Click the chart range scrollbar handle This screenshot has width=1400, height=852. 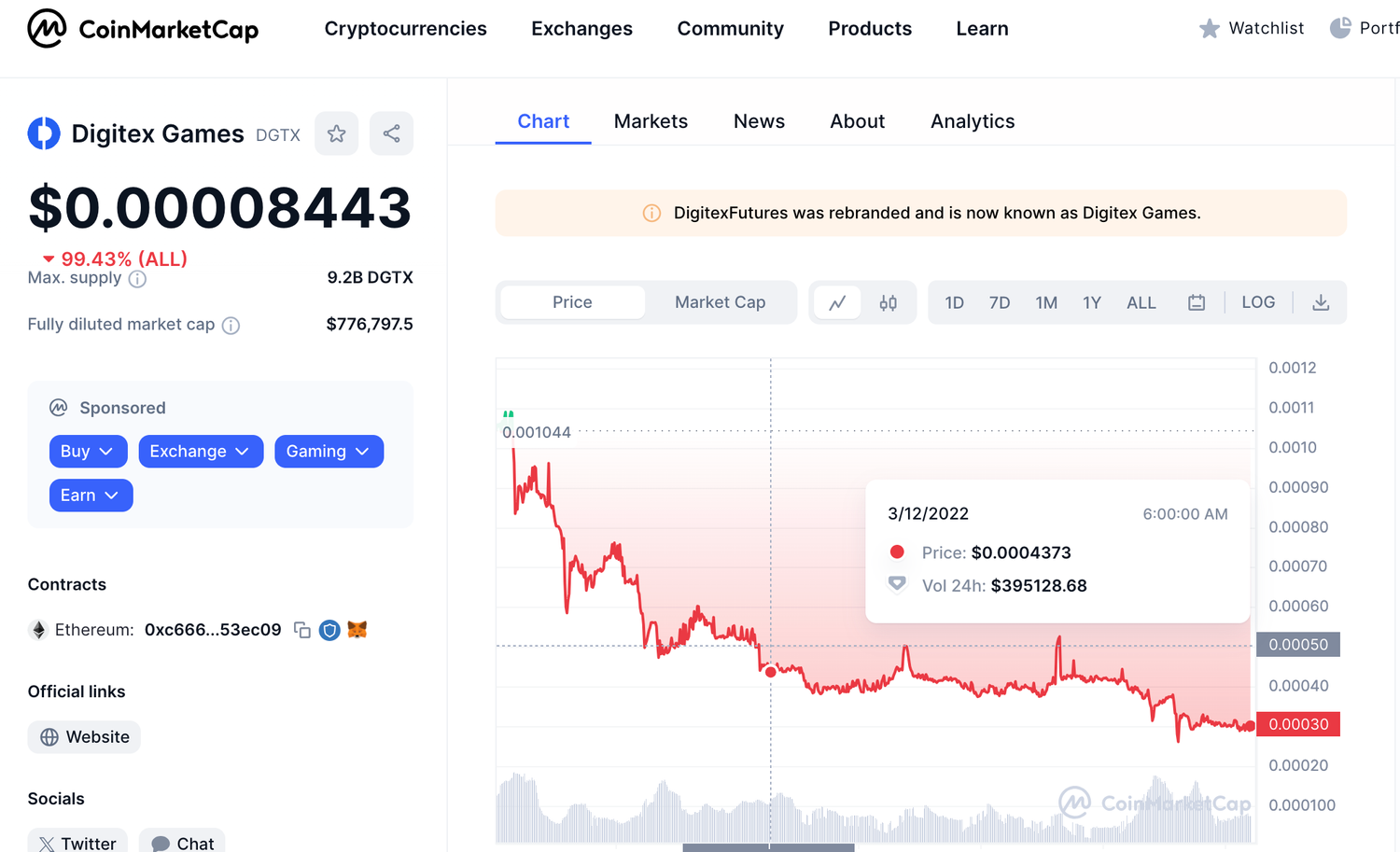click(768, 847)
